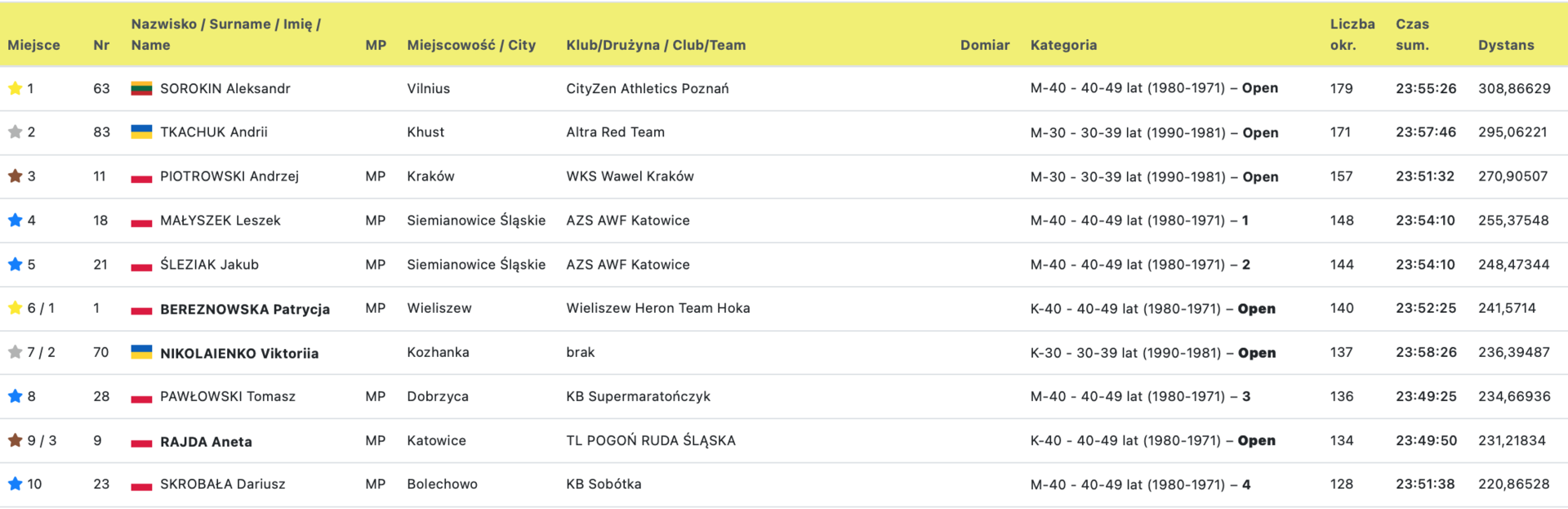Click the gold star next to place 6 / 1
The width and height of the screenshot is (1568, 509).
15,308
